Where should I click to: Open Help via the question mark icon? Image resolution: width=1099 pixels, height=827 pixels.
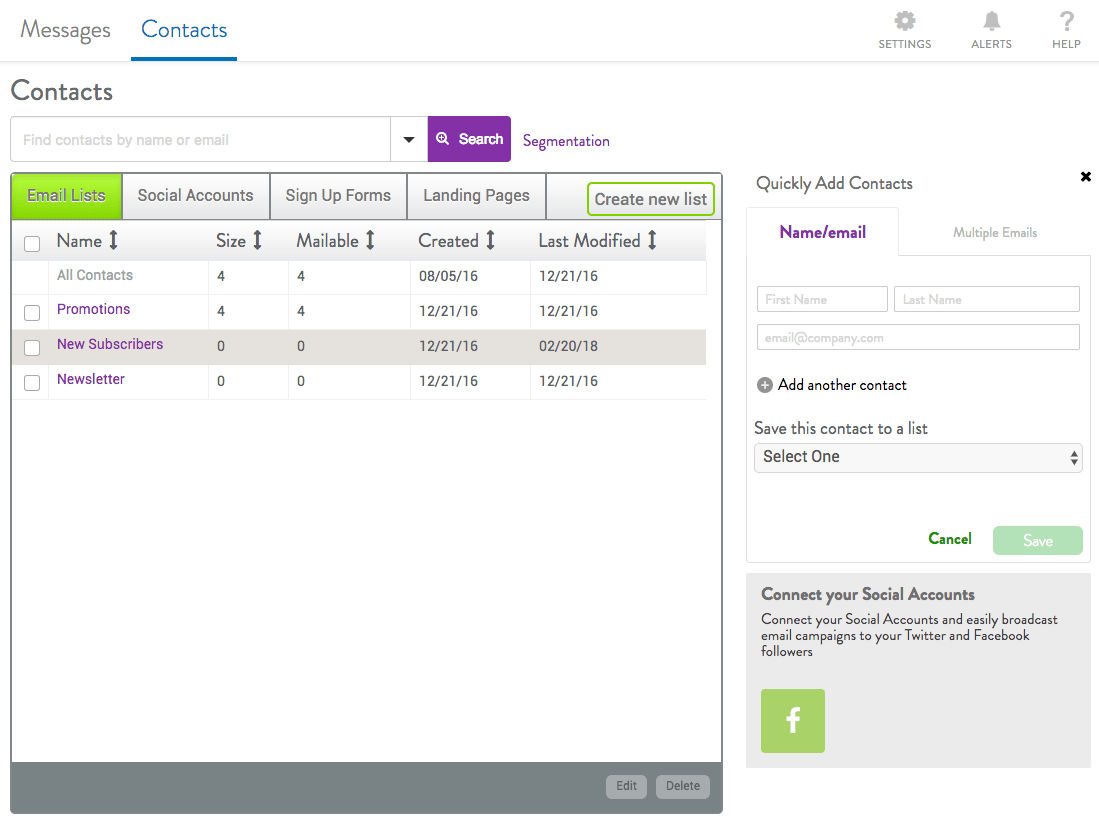coord(1066,21)
